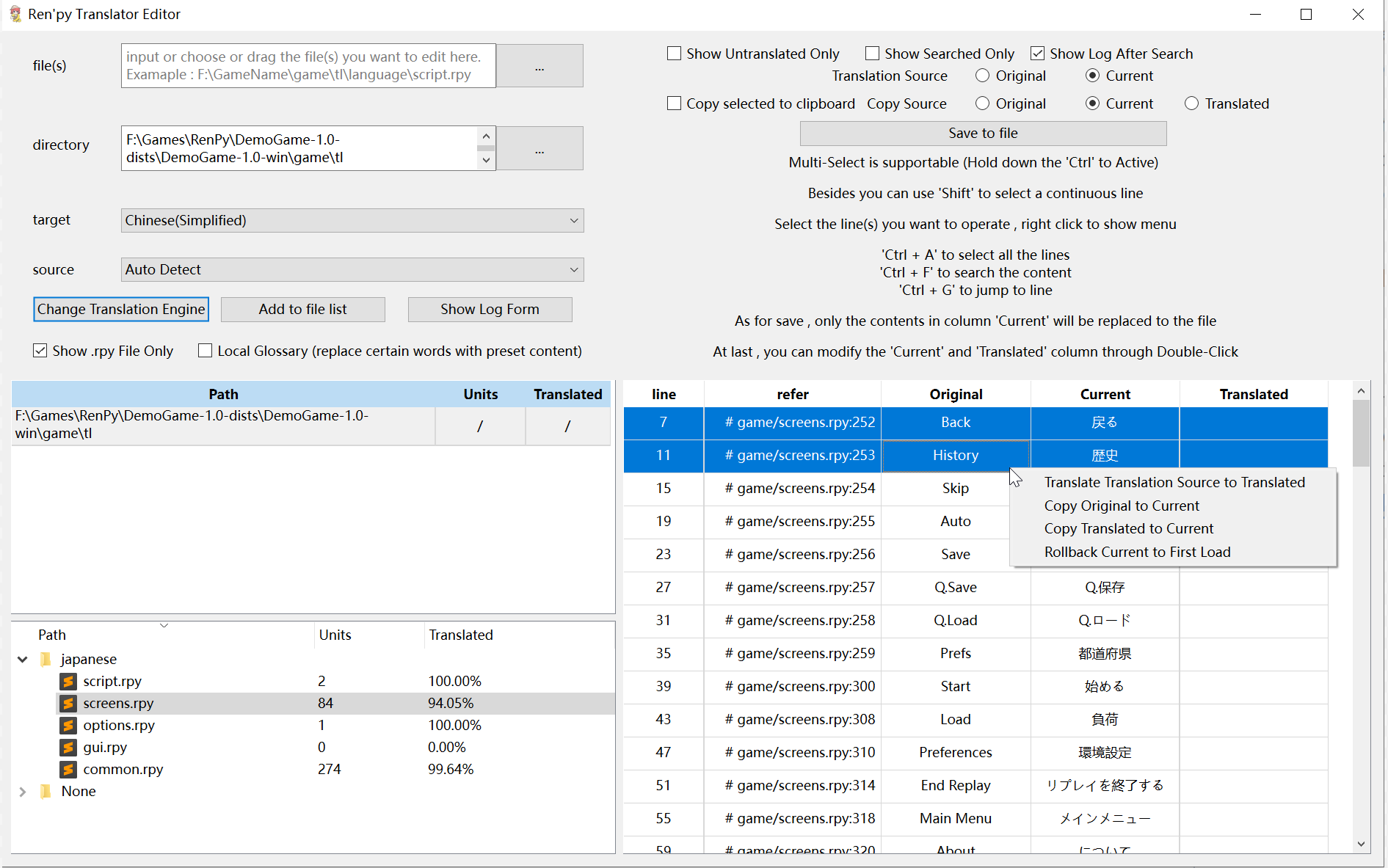Click directory field up arrow
Viewport: 1388px width, 868px height.
(486, 136)
